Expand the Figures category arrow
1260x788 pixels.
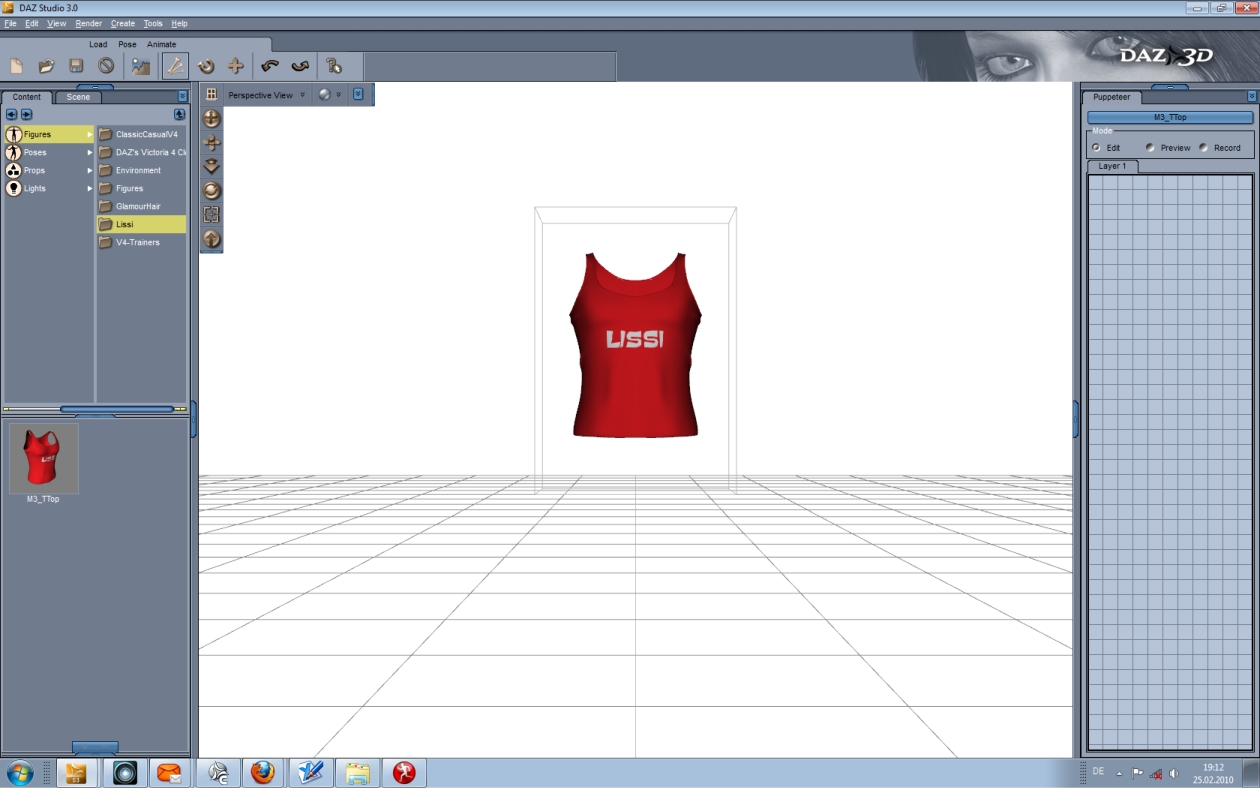(x=89, y=134)
